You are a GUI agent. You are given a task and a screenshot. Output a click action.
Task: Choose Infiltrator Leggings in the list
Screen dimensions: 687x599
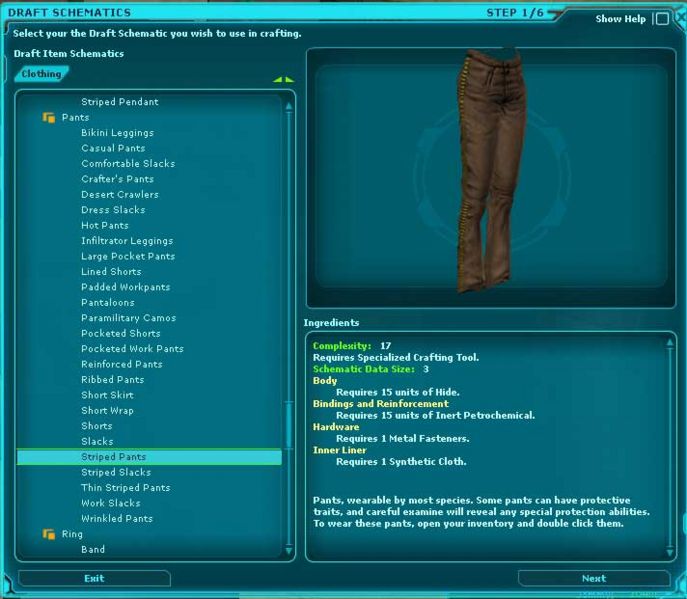(x=127, y=241)
